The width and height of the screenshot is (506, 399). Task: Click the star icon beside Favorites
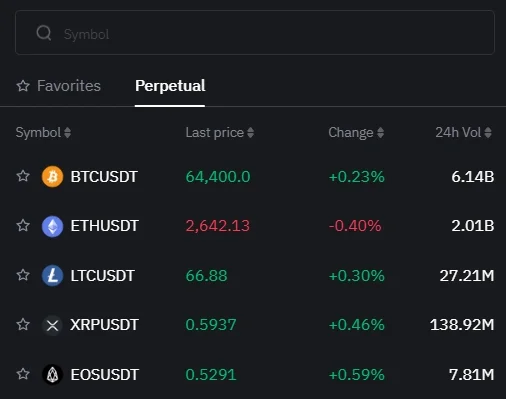tap(23, 86)
